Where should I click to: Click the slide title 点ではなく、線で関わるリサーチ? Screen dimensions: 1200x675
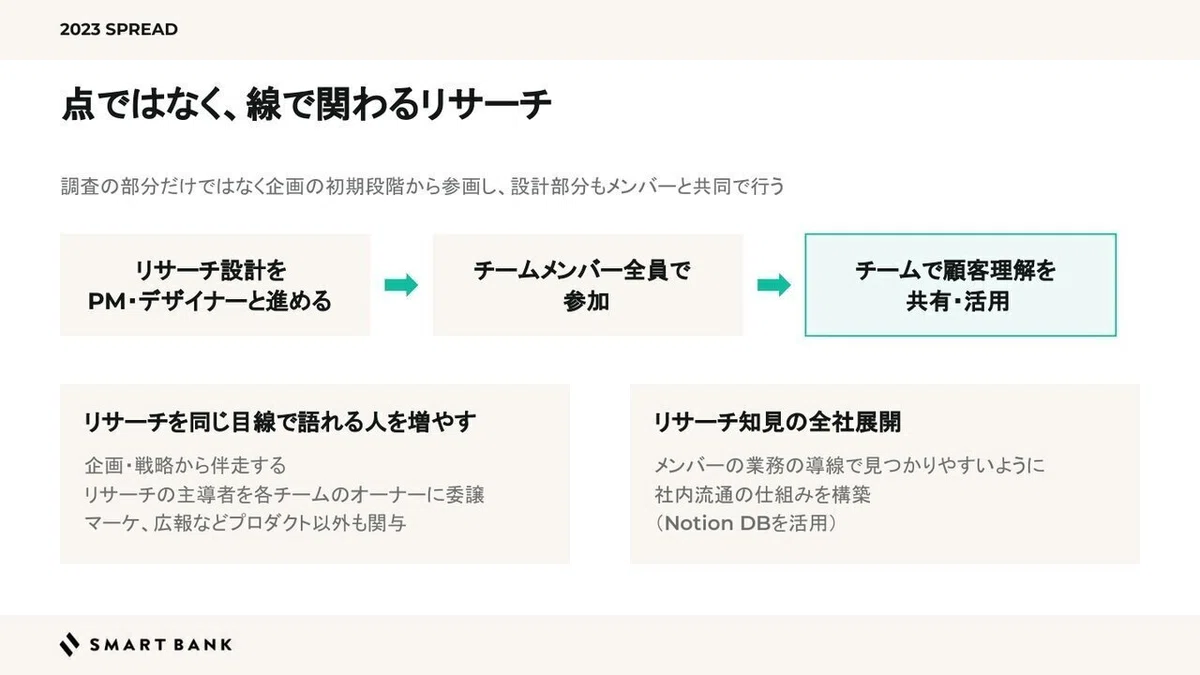[x=306, y=106]
